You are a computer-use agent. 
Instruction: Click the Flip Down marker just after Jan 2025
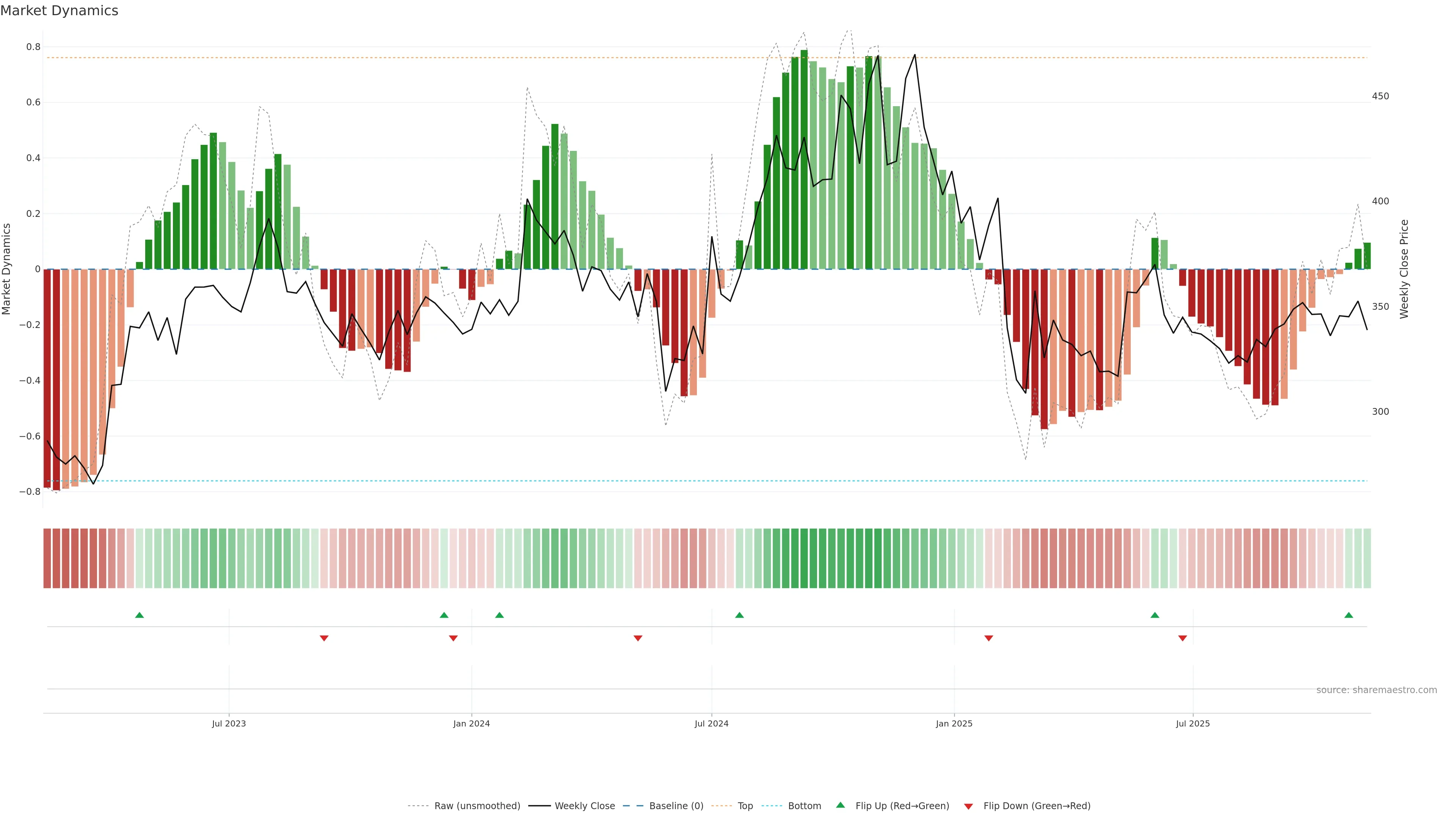(x=988, y=638)
